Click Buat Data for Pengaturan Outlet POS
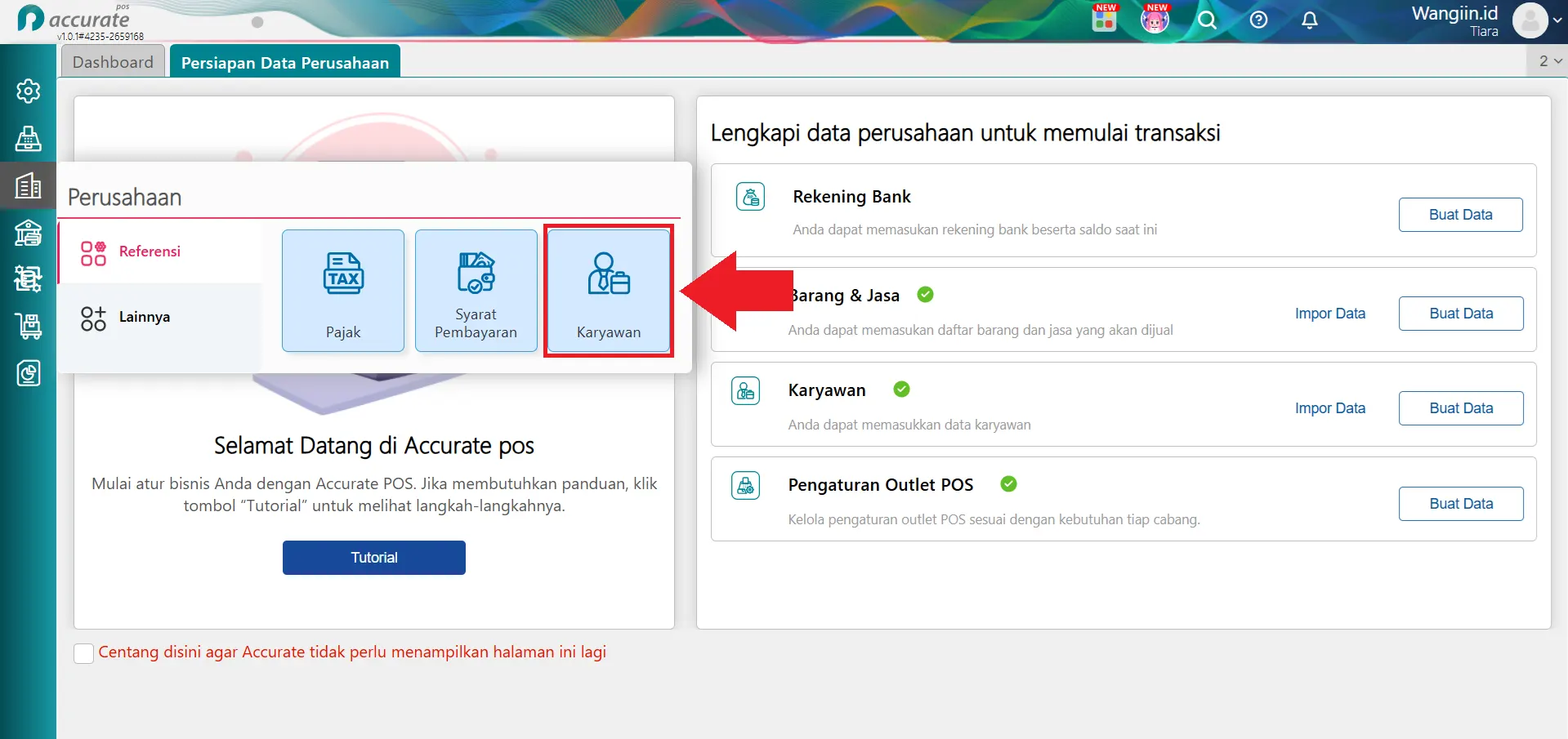 click(x=1461, y=504)
